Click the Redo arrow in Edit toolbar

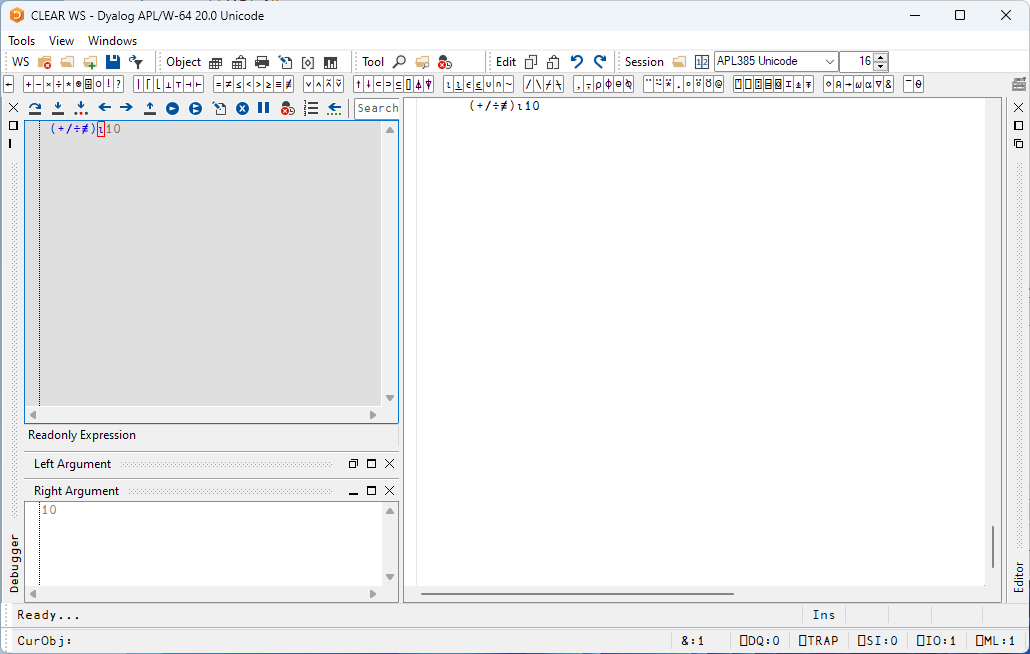tap(600, 62)
